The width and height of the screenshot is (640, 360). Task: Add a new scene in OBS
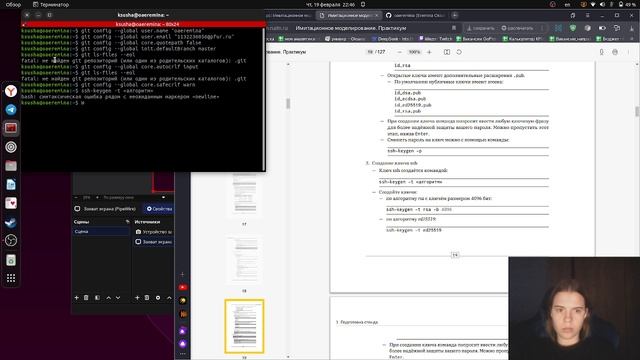coord(76,298)
